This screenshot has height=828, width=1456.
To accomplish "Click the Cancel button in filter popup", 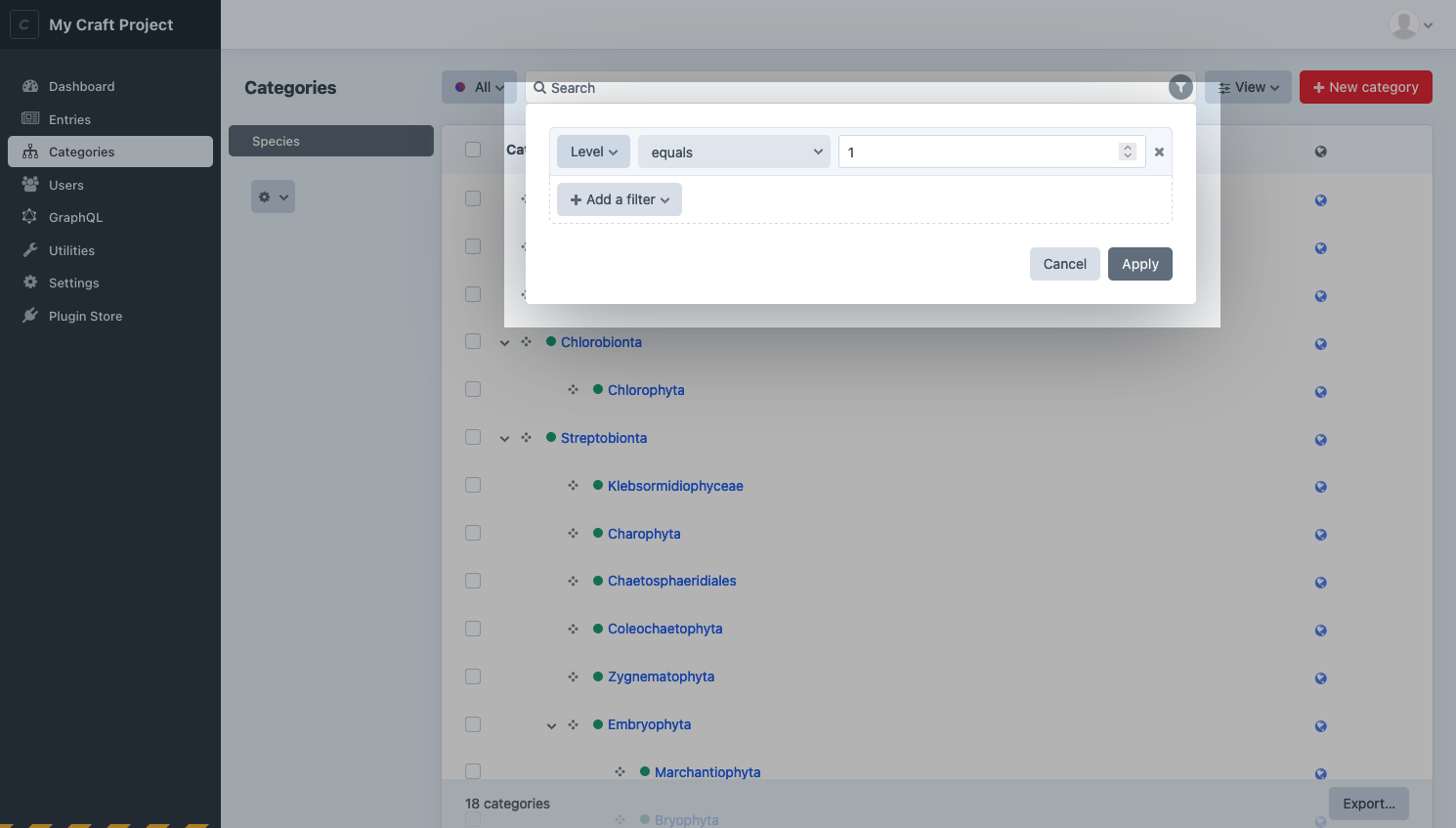I will coord(1064,264).
